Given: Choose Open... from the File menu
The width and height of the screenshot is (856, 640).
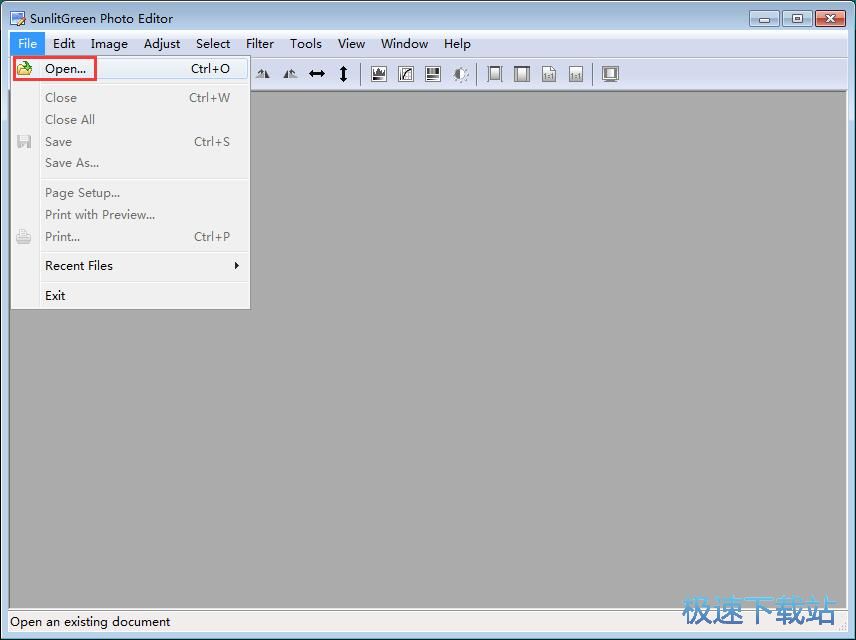Looking at the screenshot, I should [65, 69].
